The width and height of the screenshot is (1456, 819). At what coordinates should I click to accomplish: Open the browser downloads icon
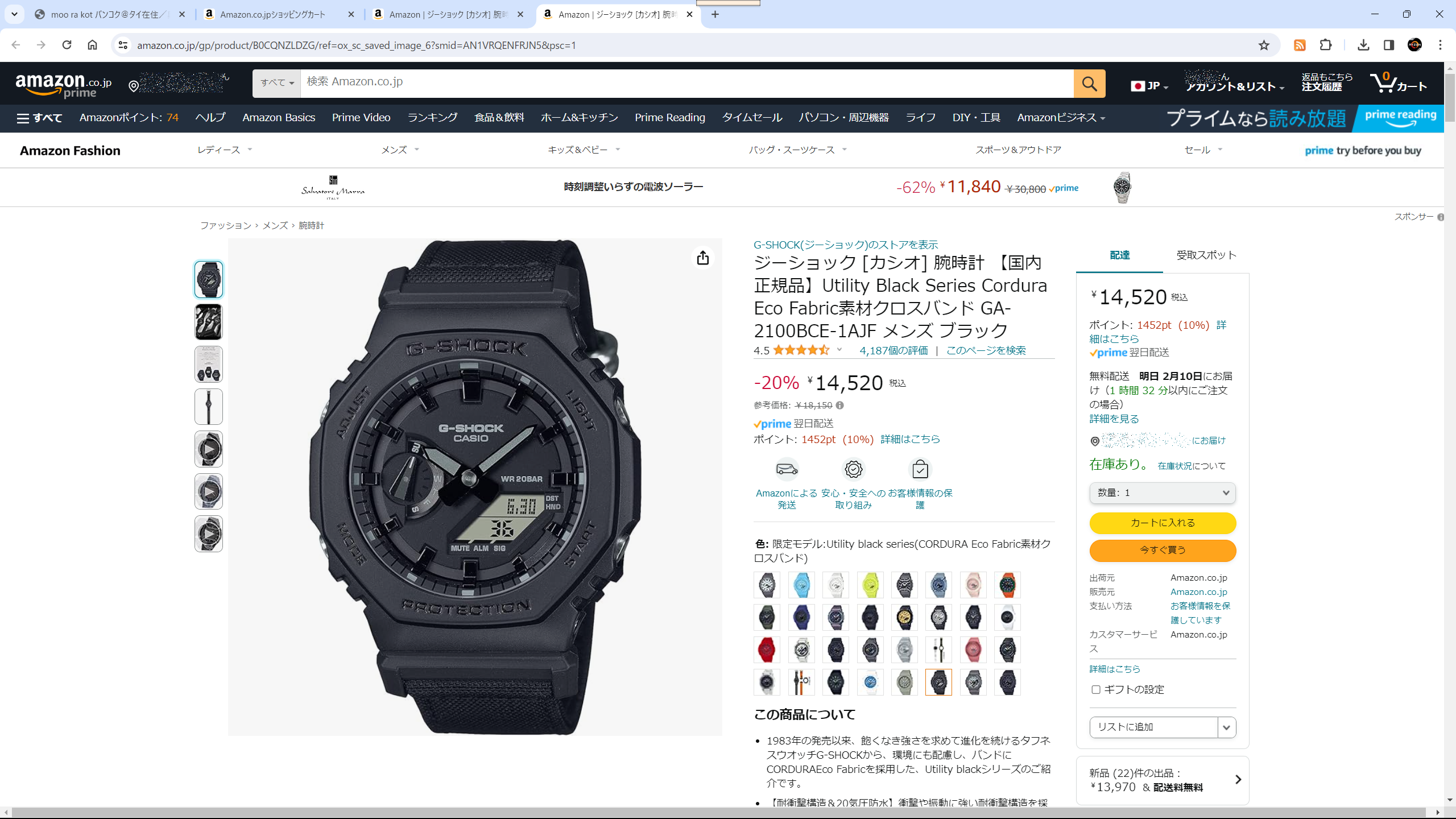pyautogui.click(x=1363, y=45)
